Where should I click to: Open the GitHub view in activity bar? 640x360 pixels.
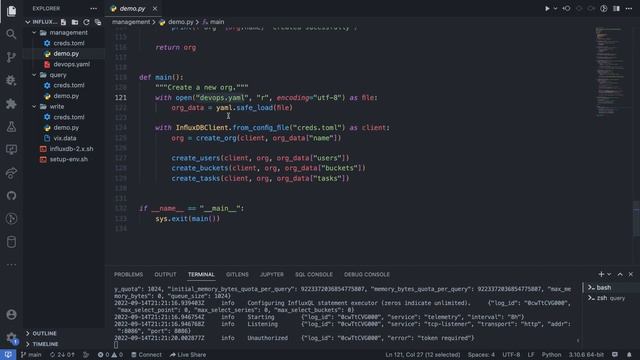pos(11,196)
